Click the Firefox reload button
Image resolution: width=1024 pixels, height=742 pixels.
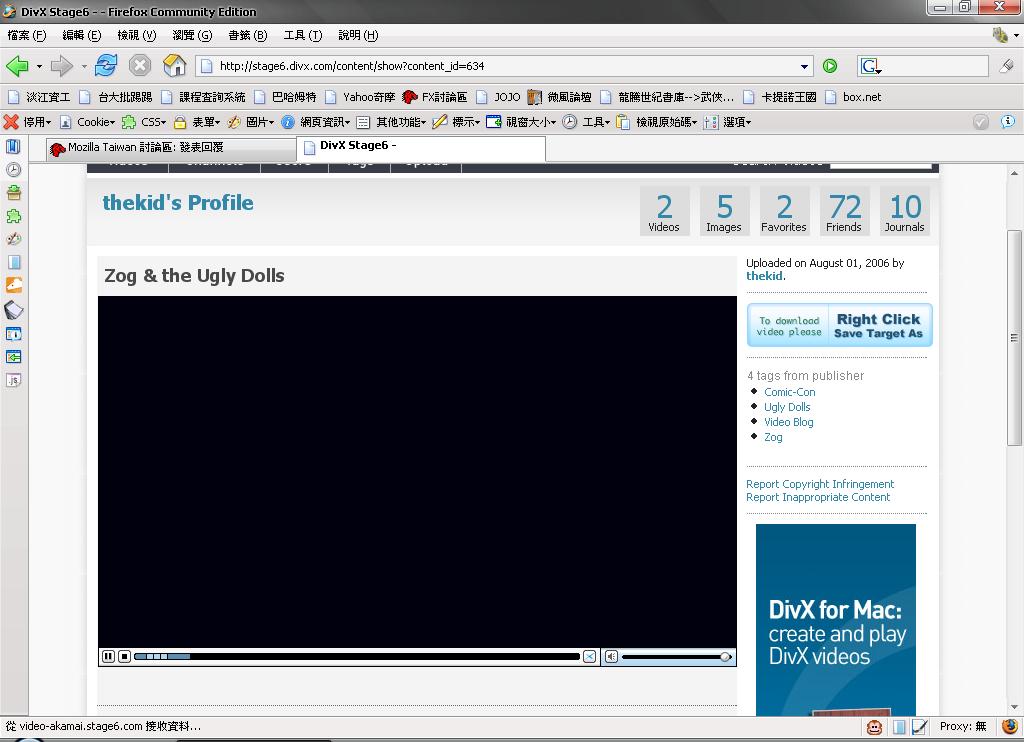click(106, 66)
